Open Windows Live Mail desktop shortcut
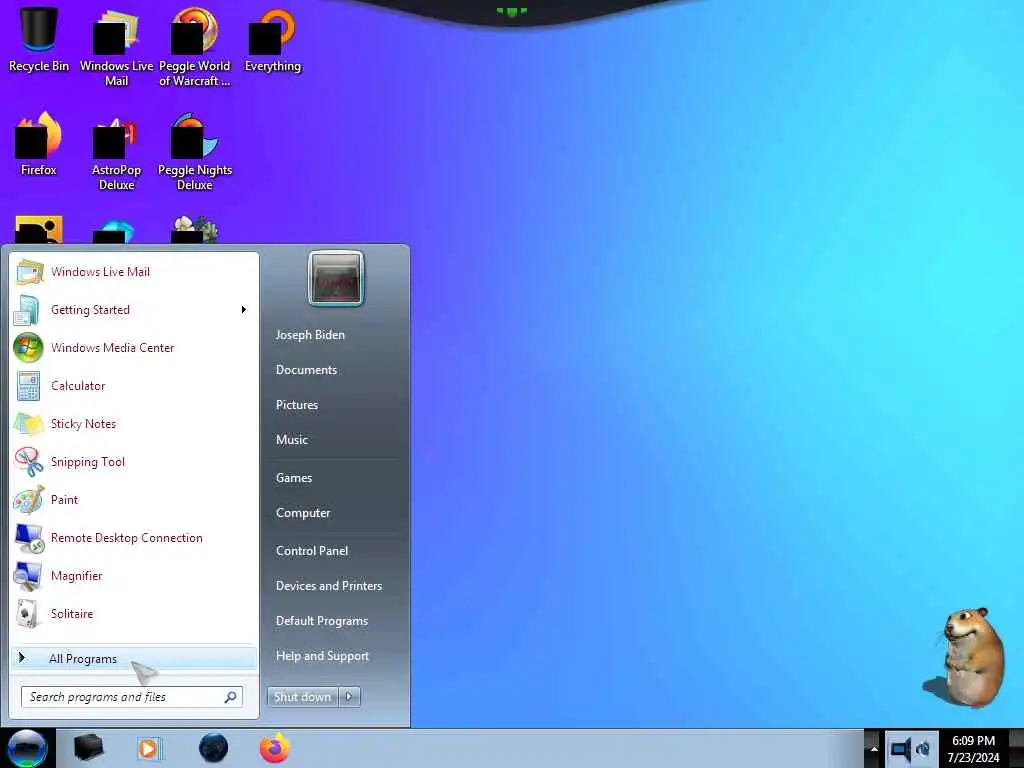Viewport: 1024px width, 768px height. pyautogui.click(x=116, y=46)
